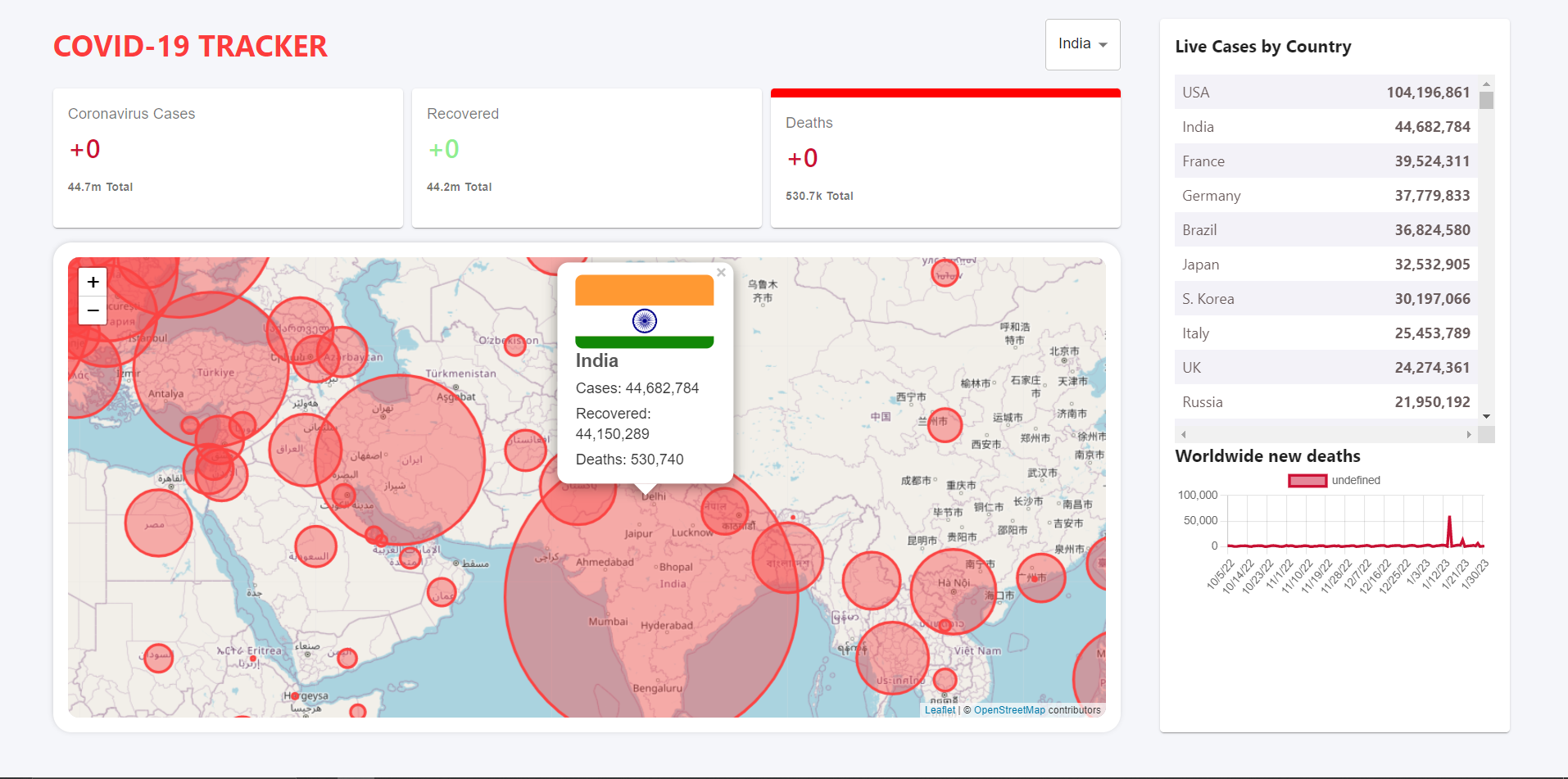The height and width of the screenshot is (779, 1568).
Task: Select the Coronavirus Cases card
Action: pyautogui.click(x=228, y=157)
